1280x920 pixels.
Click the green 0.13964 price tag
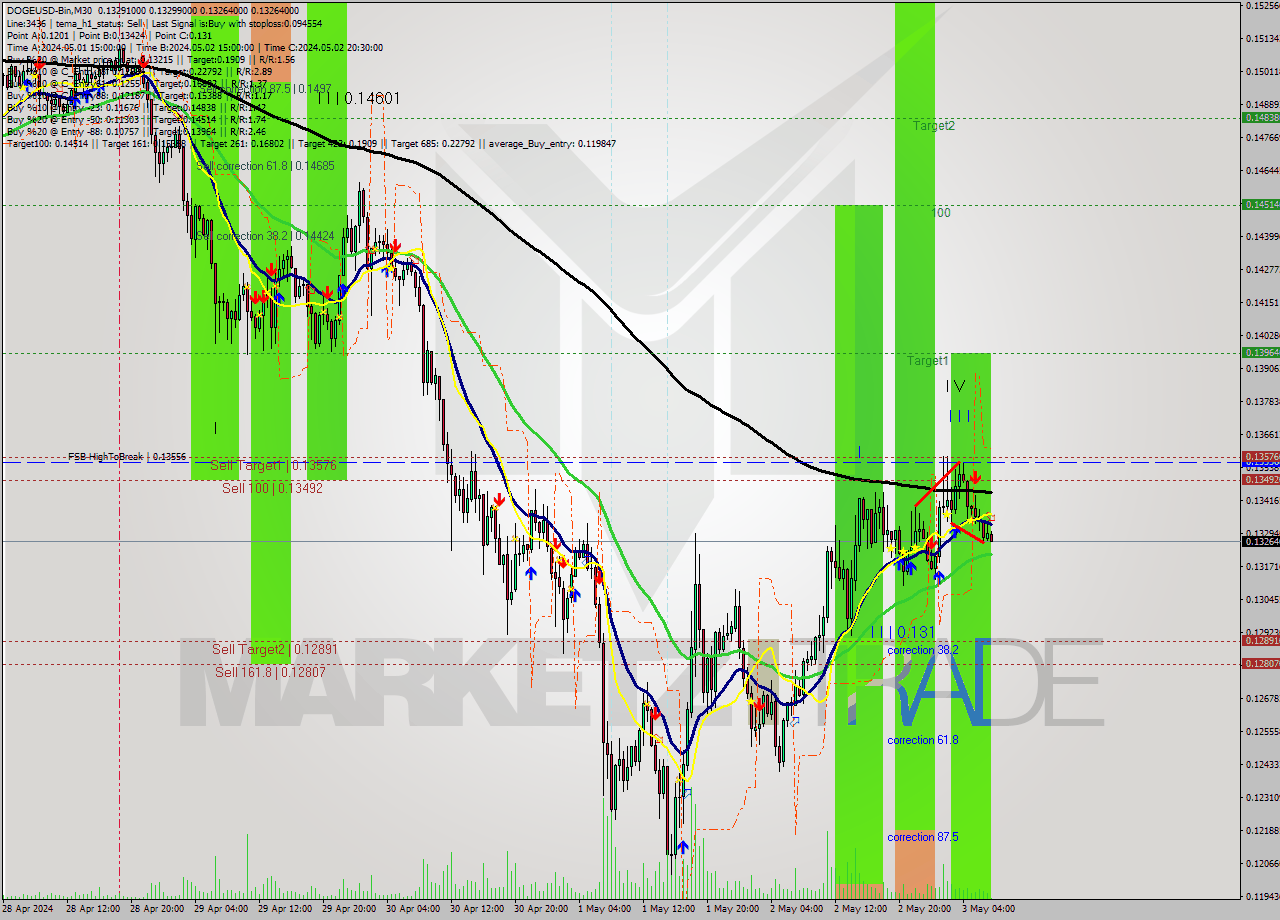[1260, 352]
